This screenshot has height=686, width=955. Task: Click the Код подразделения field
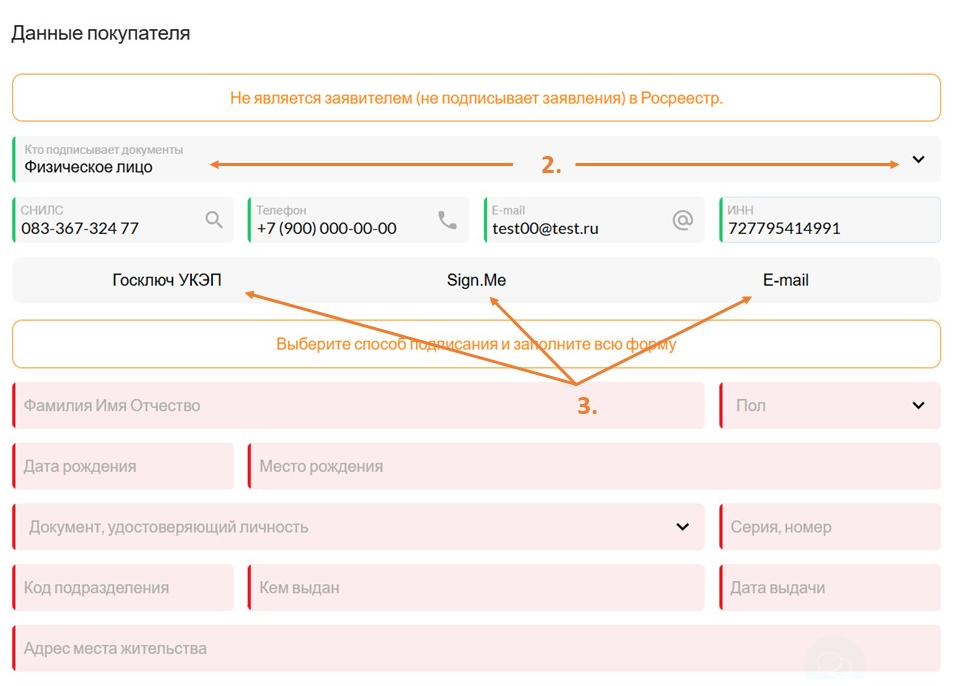[123, 587]
